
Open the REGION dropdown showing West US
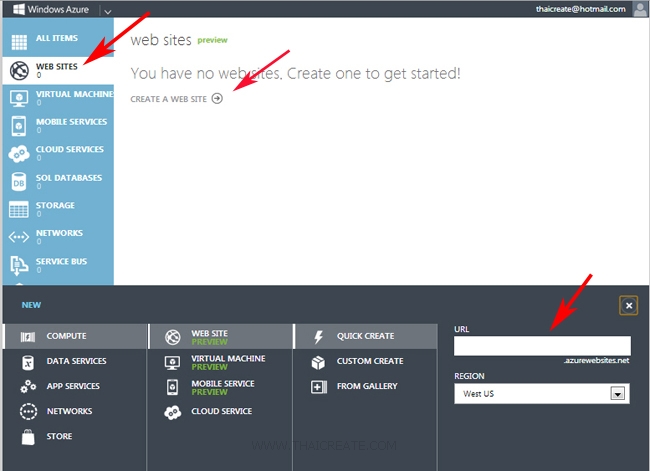click(542, 393)
